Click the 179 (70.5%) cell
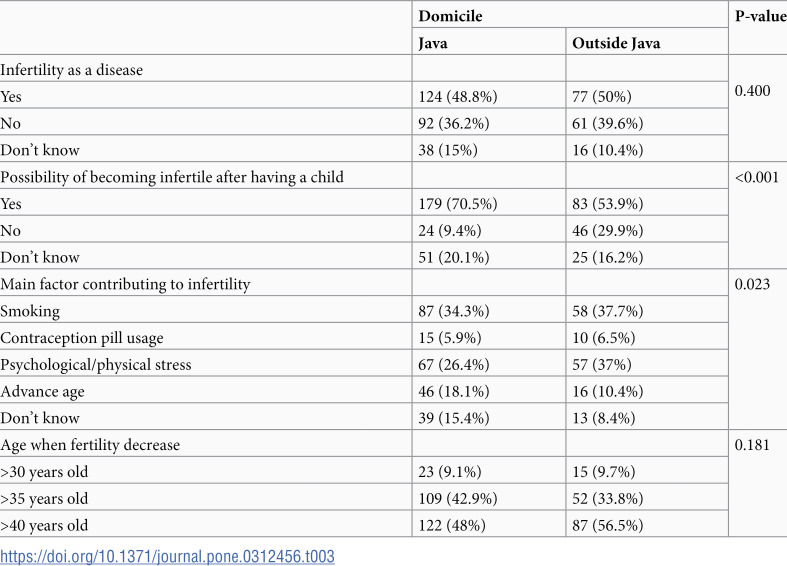This screenshot has width=787, height=566. [458, 204]
